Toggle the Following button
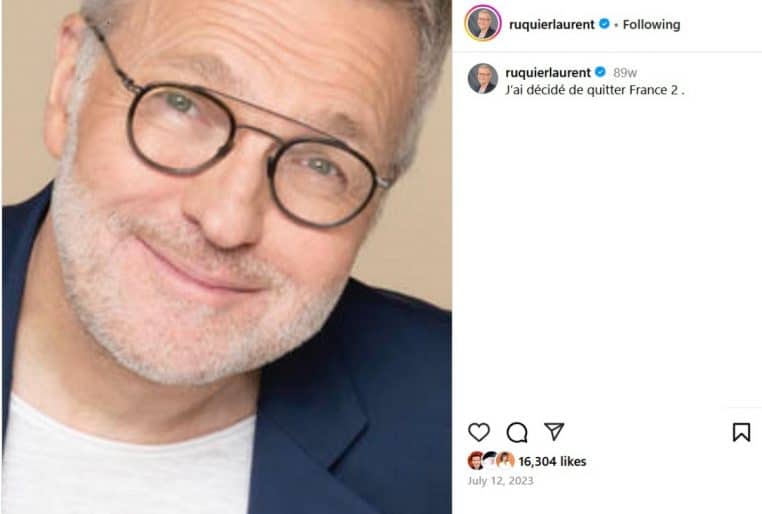The image size is (762, 514). tap(651, 24)
